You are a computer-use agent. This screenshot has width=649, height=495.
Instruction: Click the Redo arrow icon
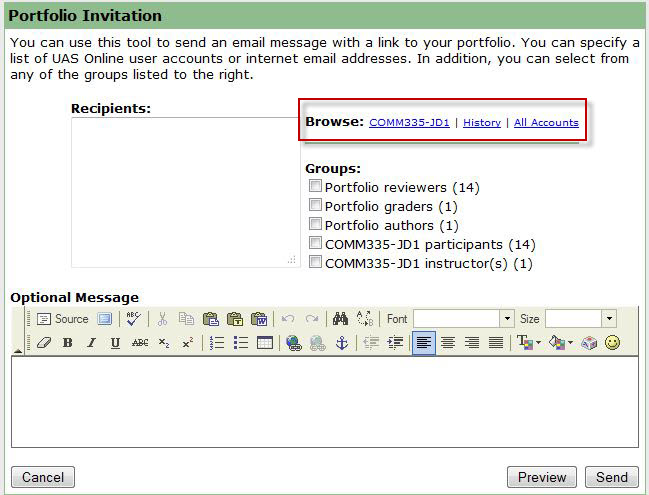(x=312, y=319)
